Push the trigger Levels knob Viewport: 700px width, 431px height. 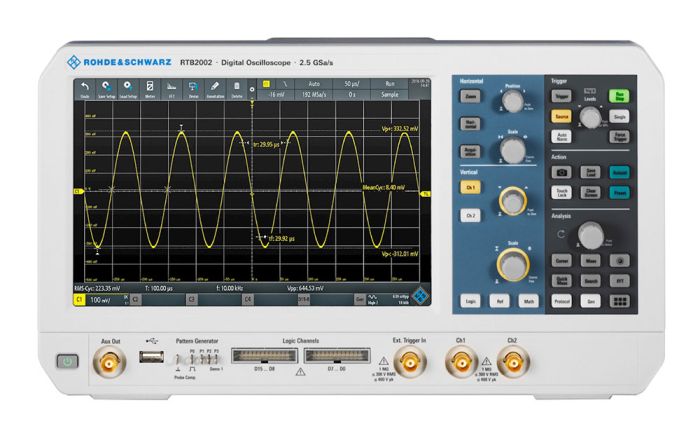point(590,117)
